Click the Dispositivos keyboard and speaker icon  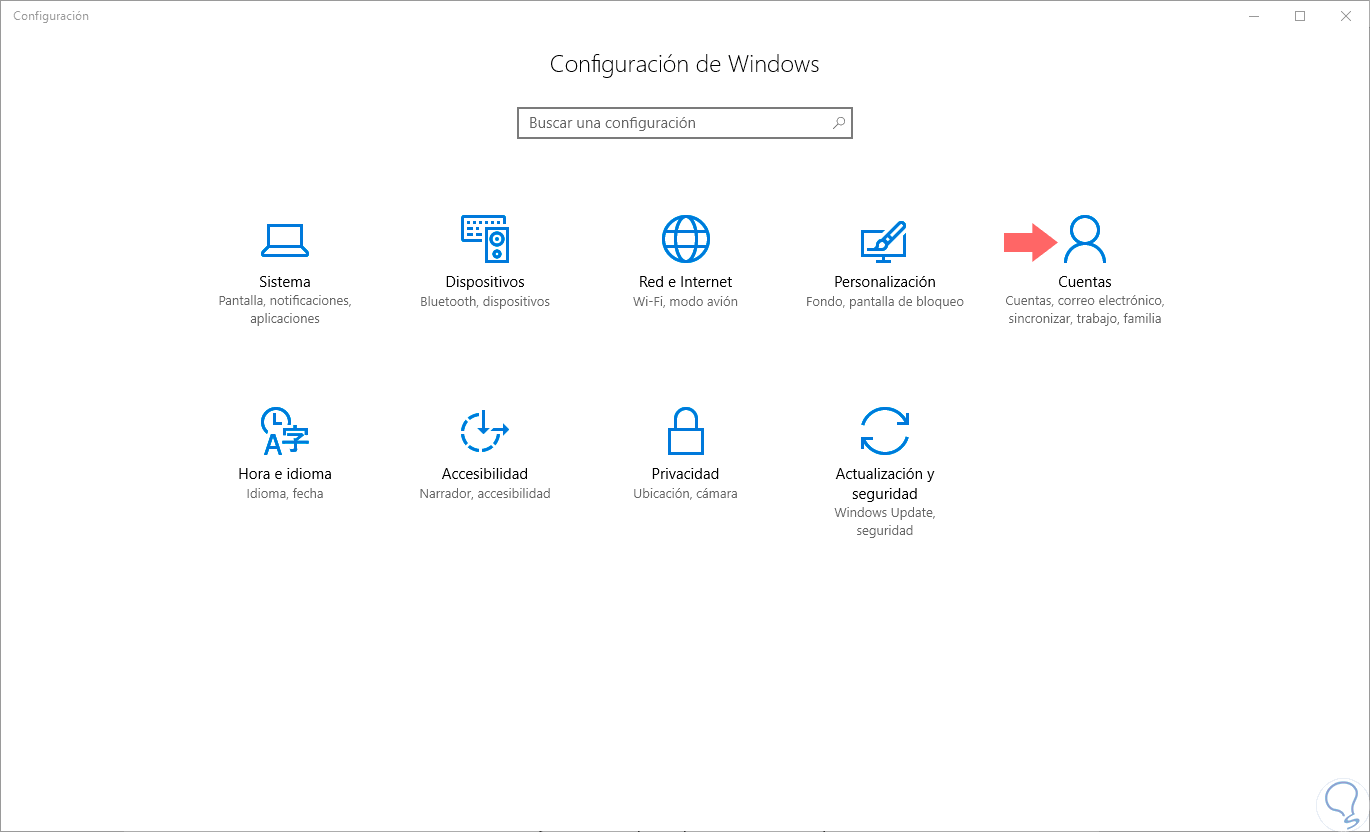click(x=485, y=239)
